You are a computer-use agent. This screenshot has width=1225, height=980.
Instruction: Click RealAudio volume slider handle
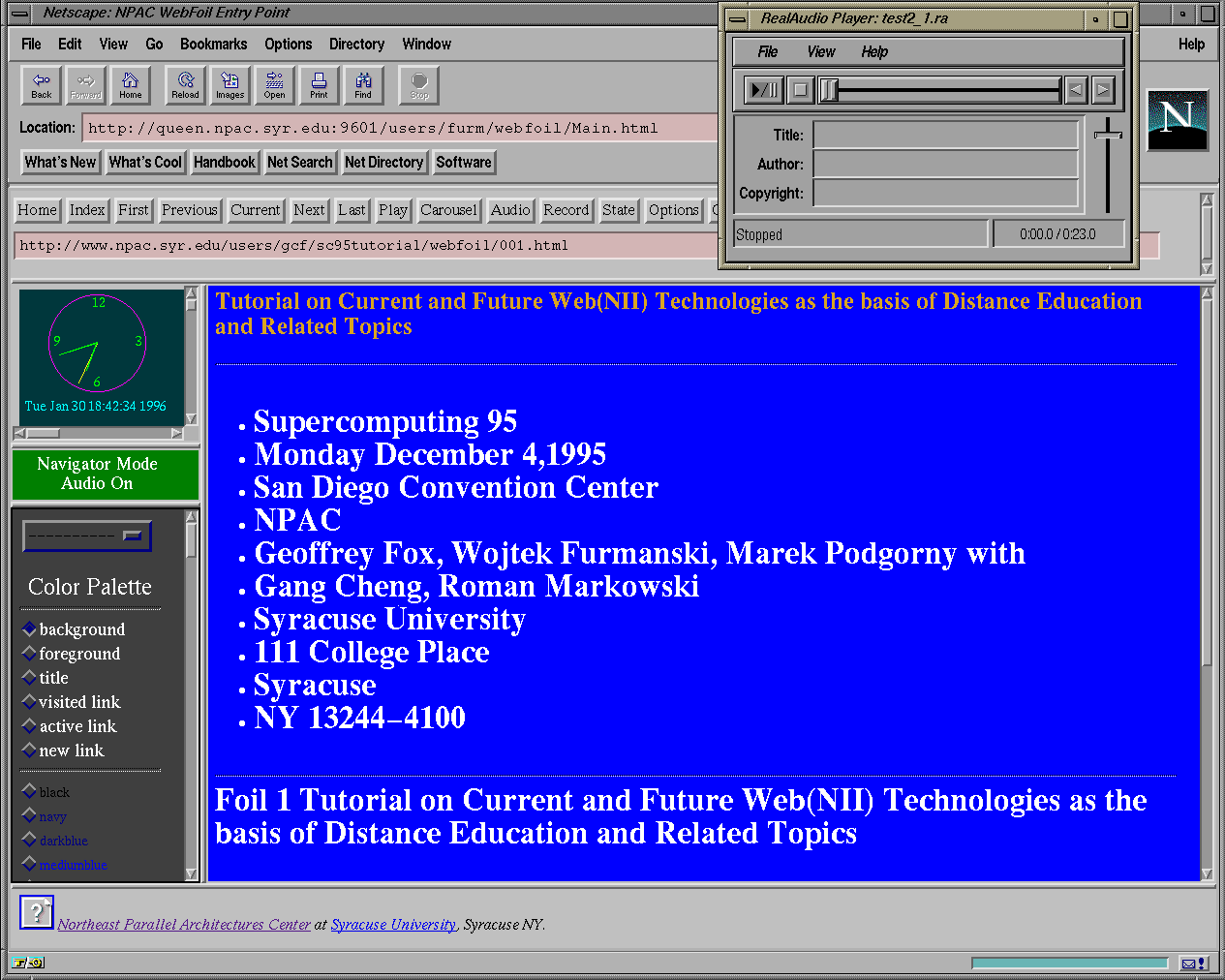pyautogui.click(x=1108, y=135)
